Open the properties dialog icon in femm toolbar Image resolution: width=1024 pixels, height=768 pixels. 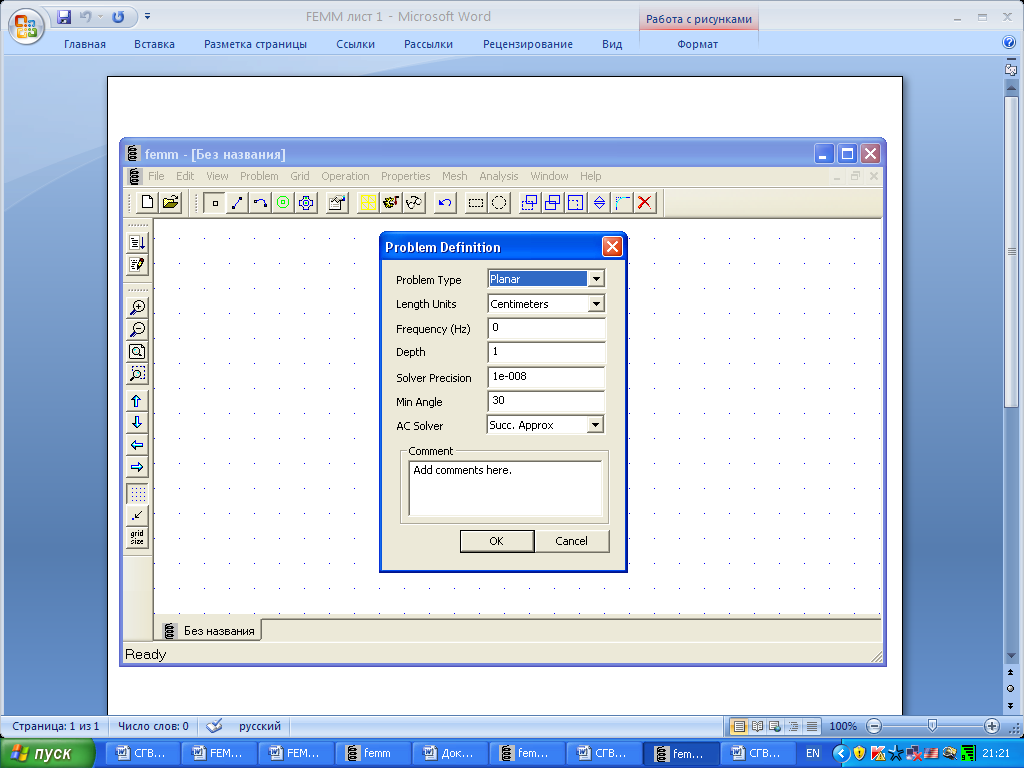point(337,203)
